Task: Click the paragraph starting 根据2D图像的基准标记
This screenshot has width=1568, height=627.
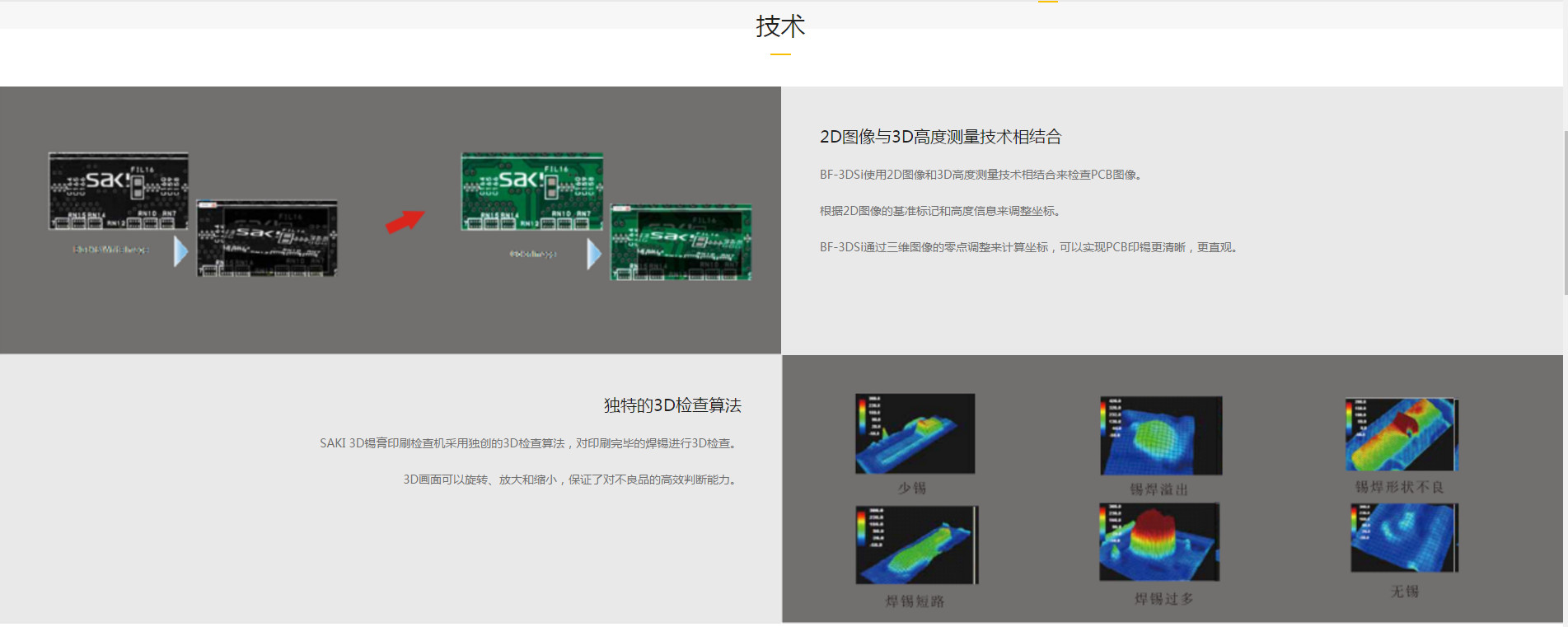Action: click(941, 211)
